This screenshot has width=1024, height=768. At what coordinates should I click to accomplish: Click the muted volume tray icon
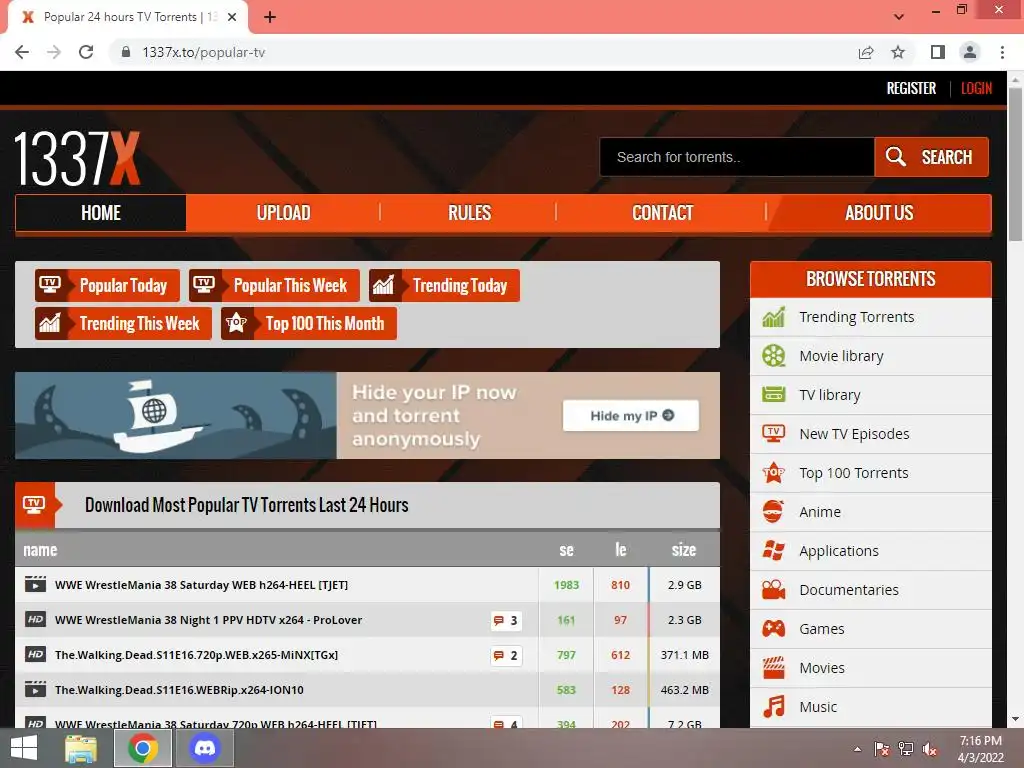pyautogui.click(x=930, y=749)
